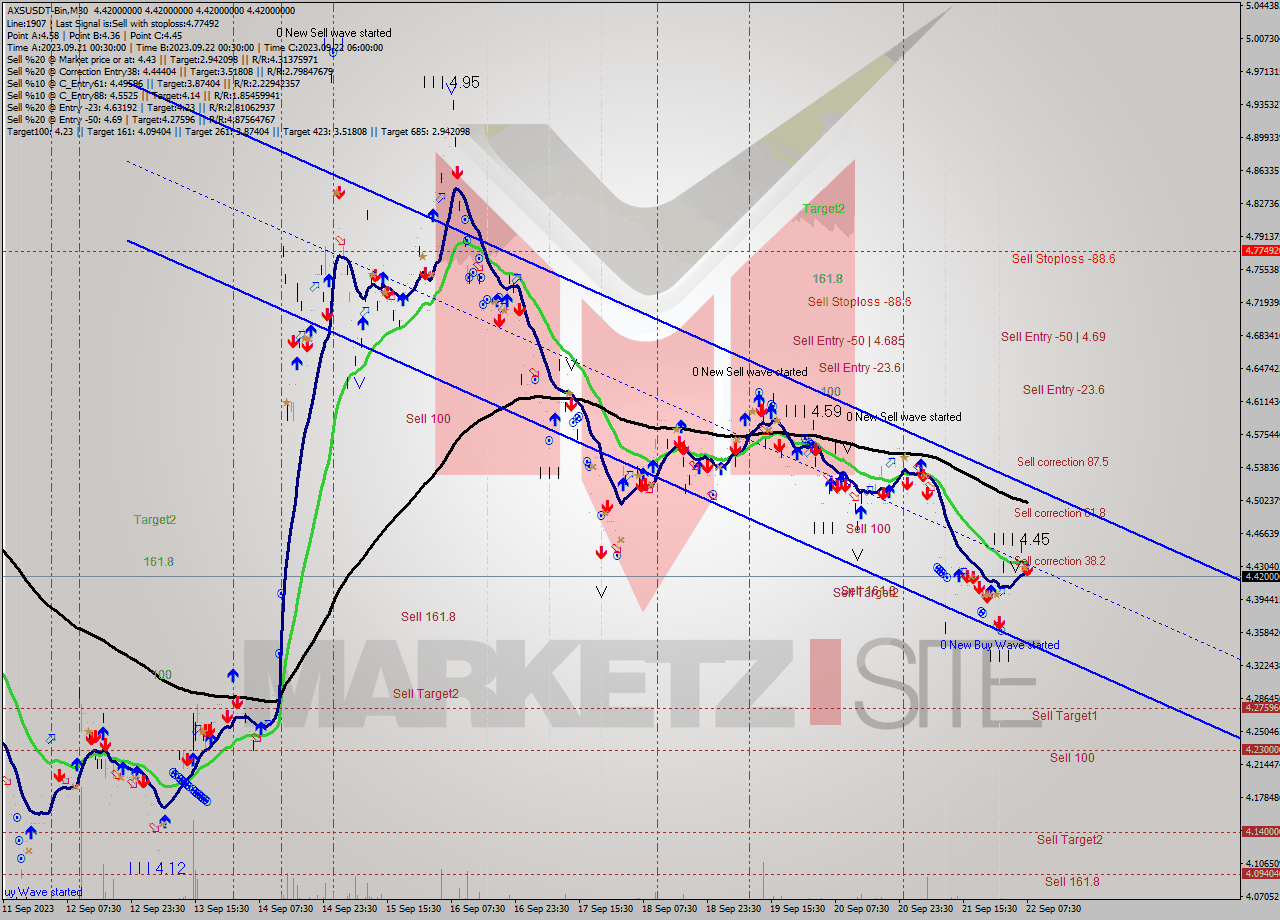Click the '12 Sep 23:30' time axis label
This screenshot has height=920, width=1280.
(x=158, y=910)
